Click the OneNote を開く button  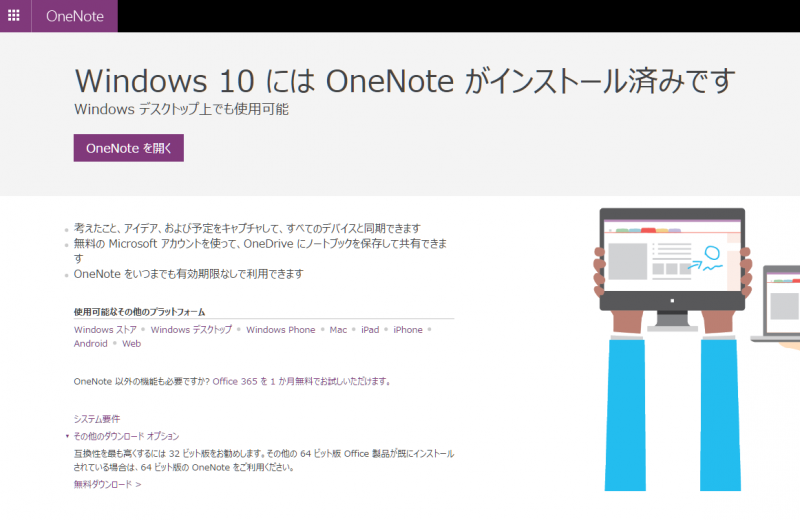point(129,148)
